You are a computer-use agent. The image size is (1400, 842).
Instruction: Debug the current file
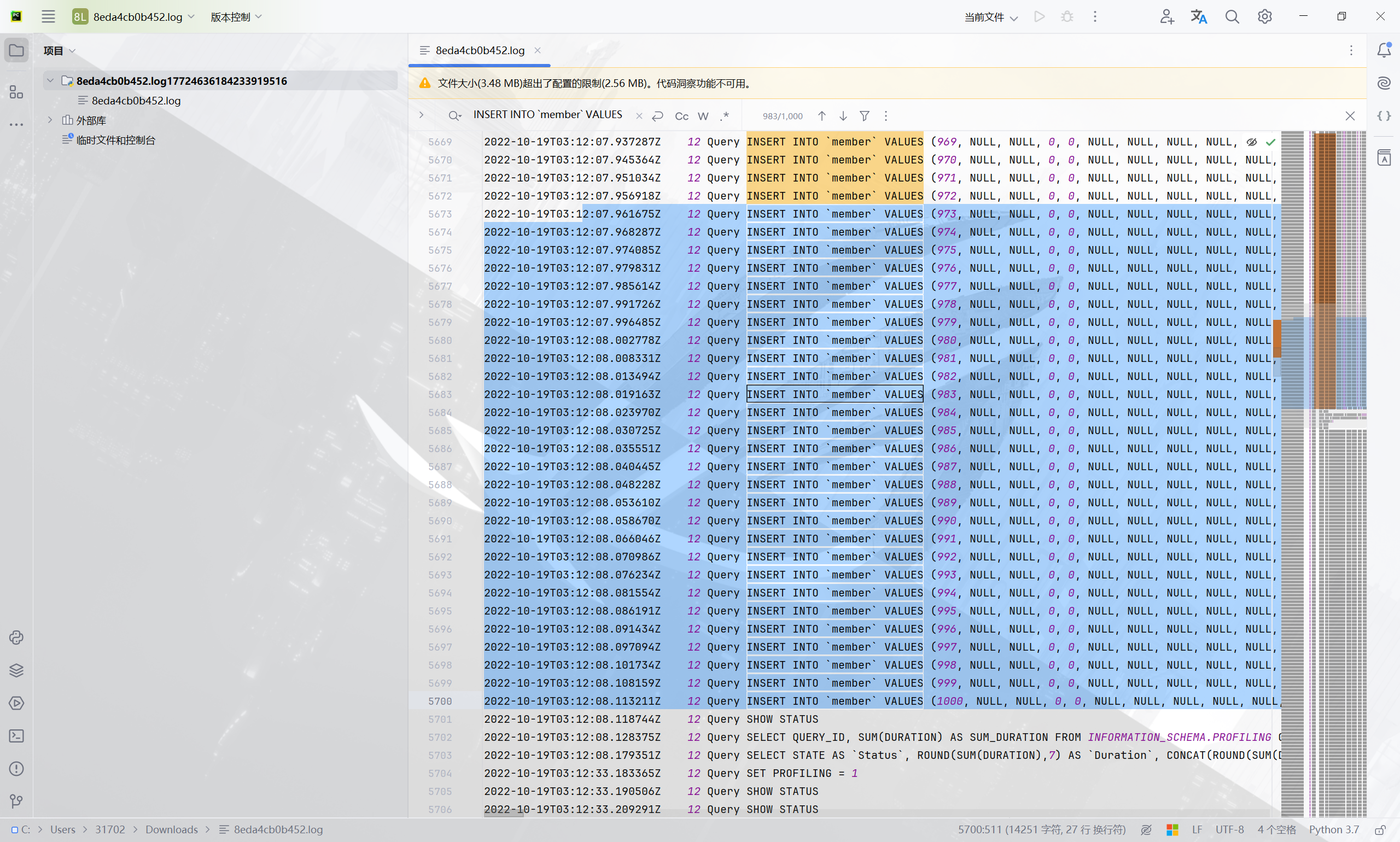(x=1067, y=16)
